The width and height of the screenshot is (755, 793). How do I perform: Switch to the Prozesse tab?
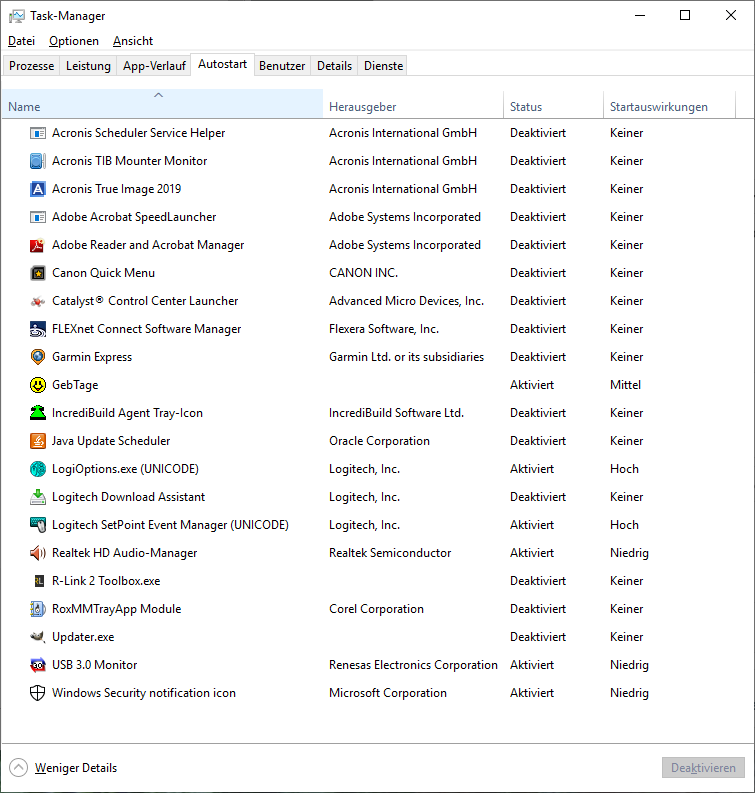[31, 66]
